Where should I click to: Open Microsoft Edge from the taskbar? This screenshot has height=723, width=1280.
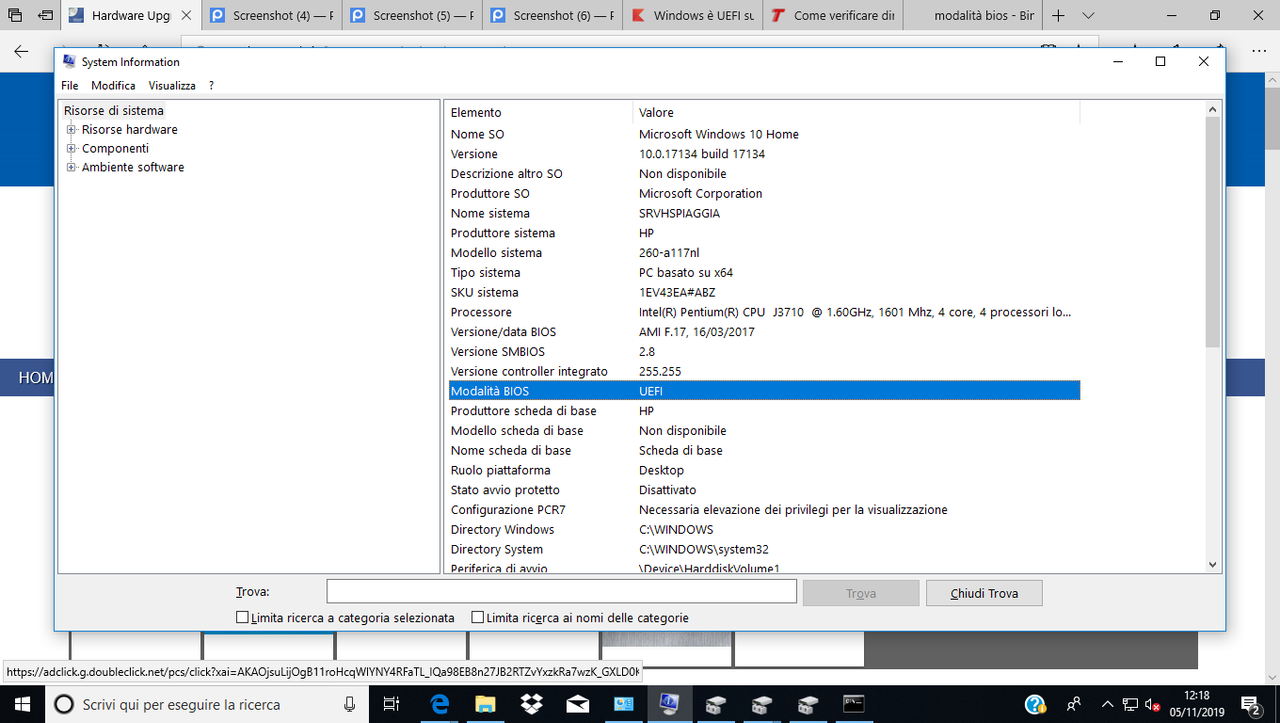438,704
